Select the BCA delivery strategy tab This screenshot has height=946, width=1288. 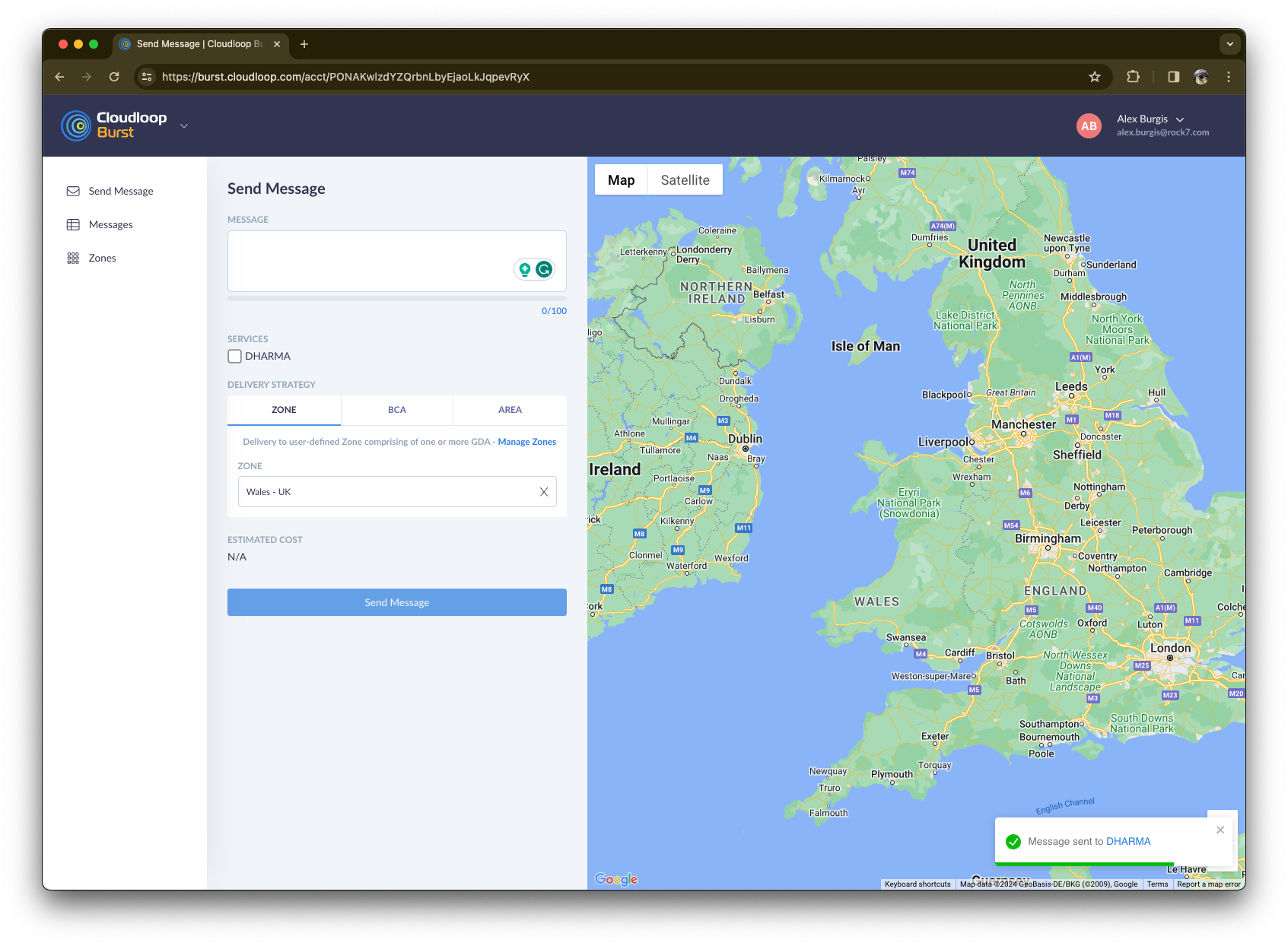tap(397, 410)
